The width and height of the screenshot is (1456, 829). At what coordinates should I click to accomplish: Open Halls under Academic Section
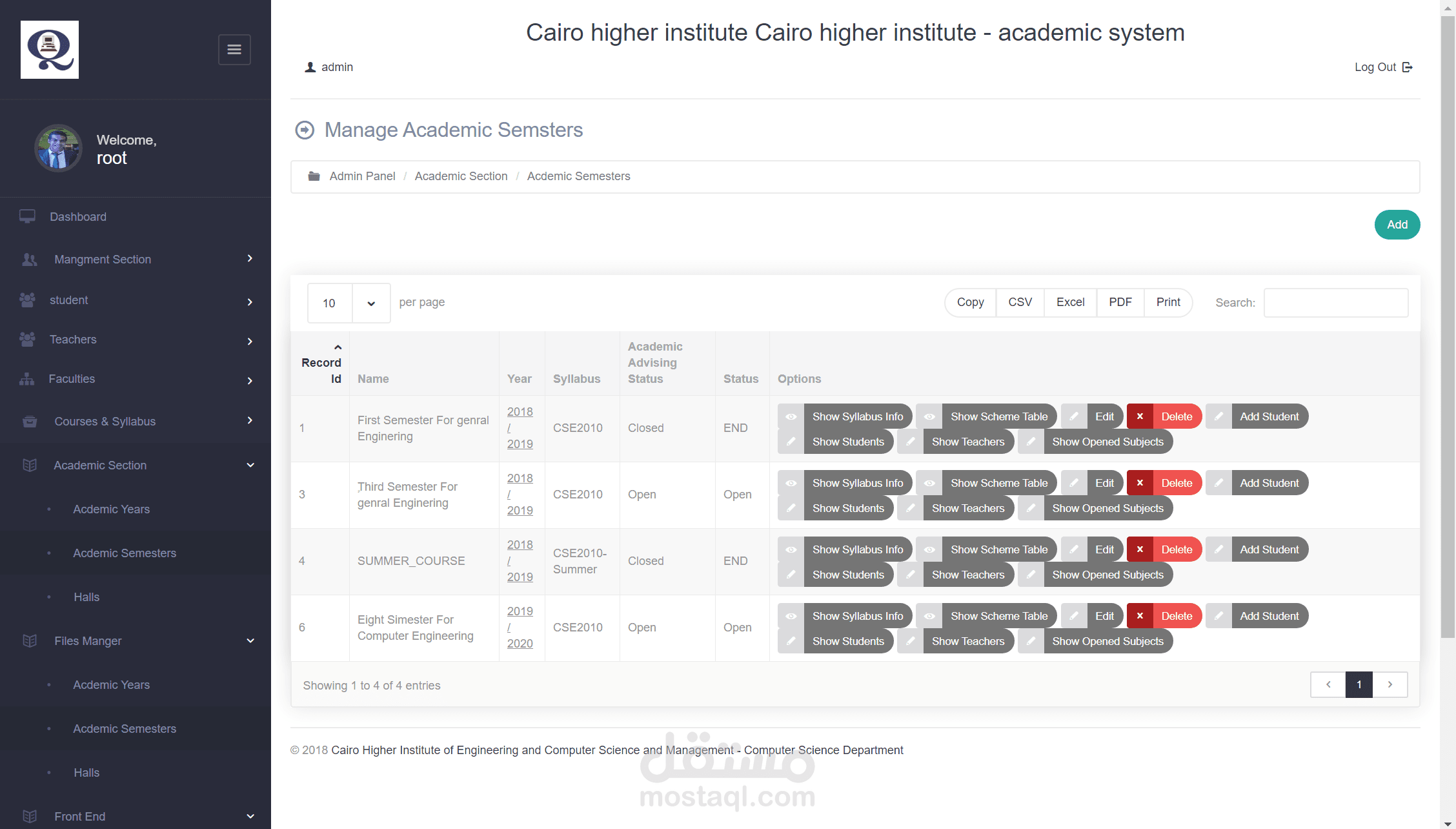(86, 597)
